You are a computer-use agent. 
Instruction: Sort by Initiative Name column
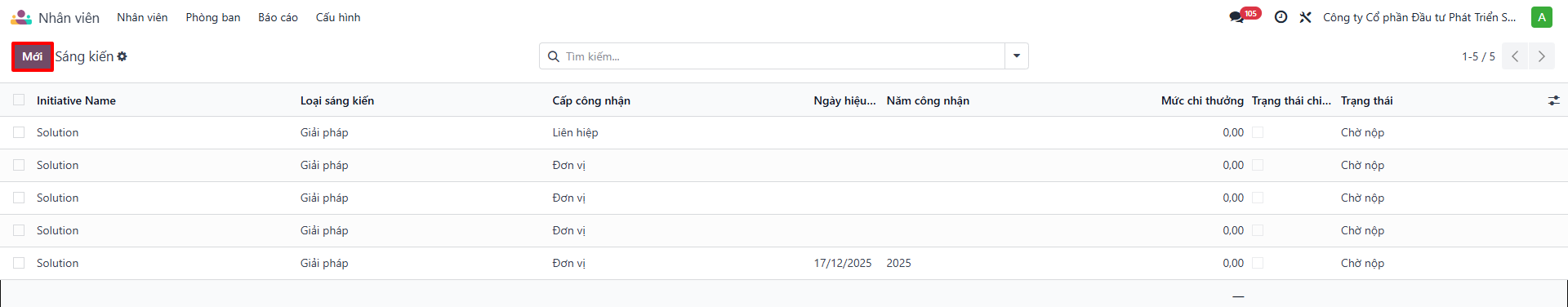coord(76,100)
